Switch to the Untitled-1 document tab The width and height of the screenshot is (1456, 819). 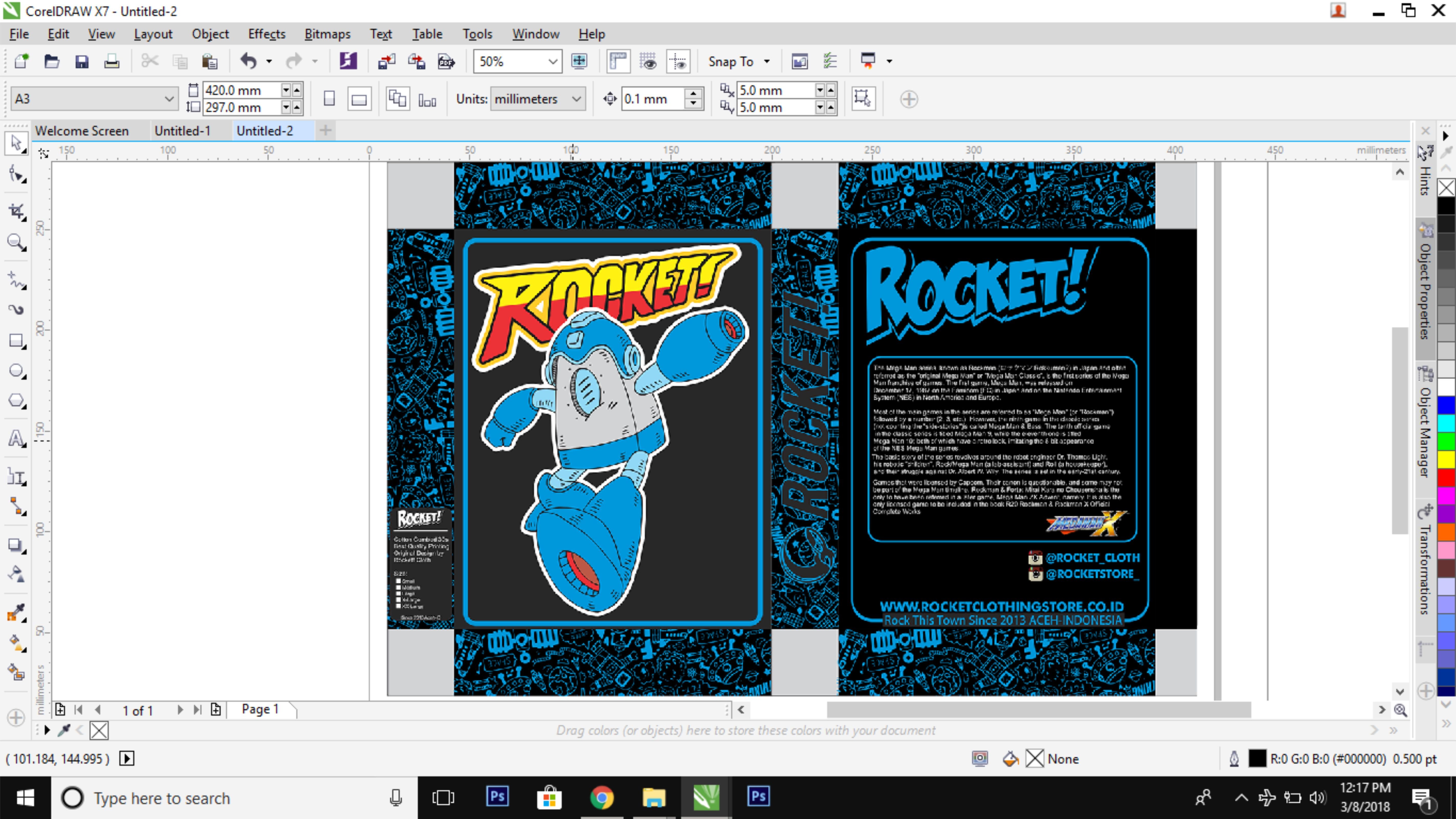(182, 130)
